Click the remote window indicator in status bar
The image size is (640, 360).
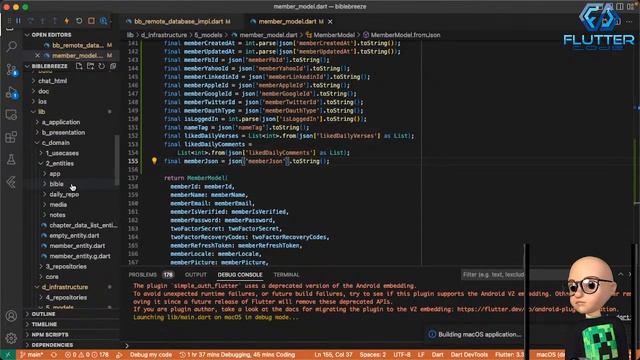[x=8, y=355]
